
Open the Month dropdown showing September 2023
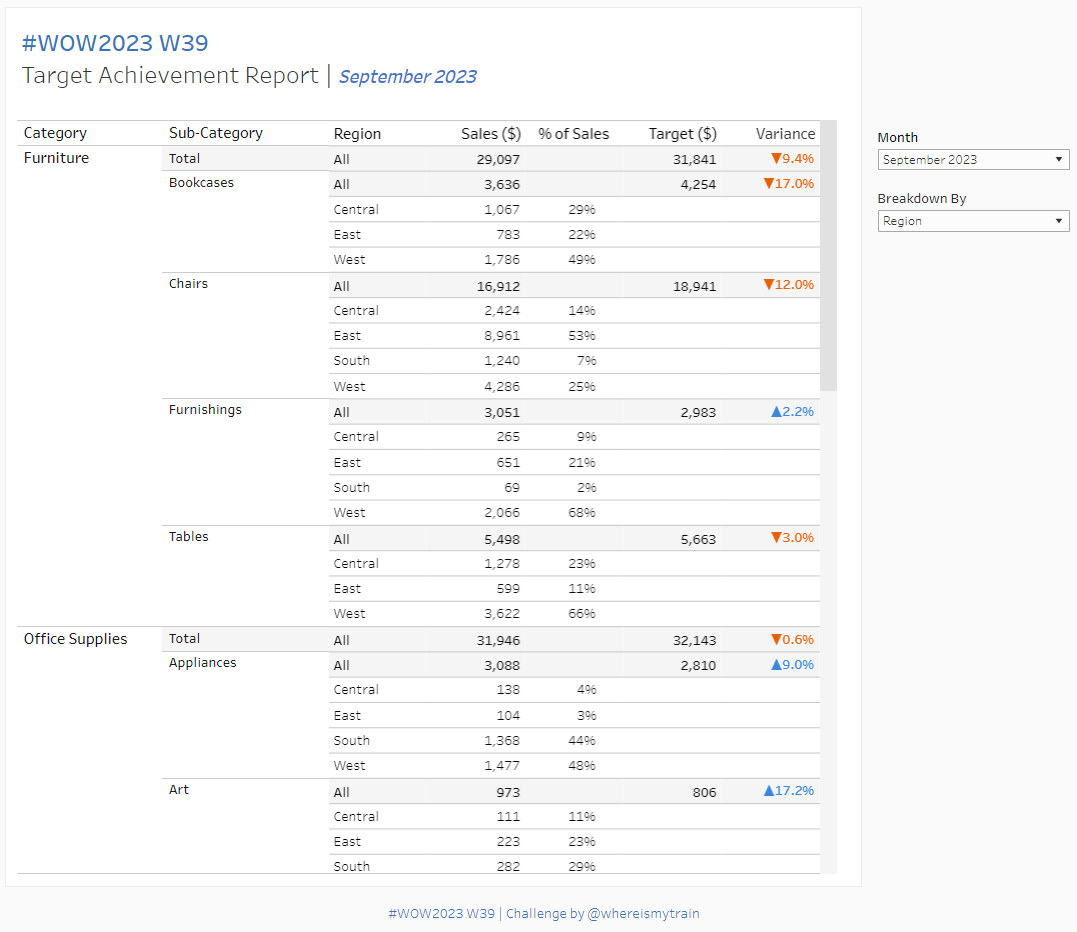pyautogui.click(x=972, y=160)
